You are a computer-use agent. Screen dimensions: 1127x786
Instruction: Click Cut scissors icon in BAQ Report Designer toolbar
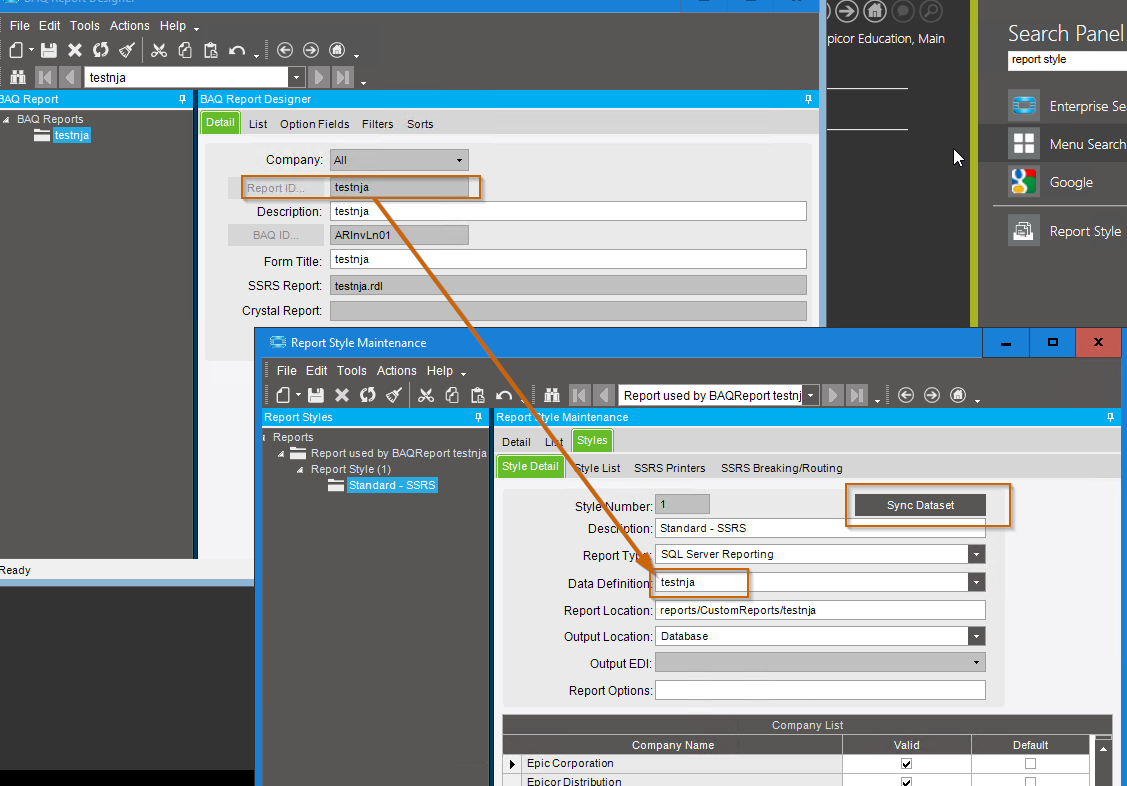pos(159,50)
